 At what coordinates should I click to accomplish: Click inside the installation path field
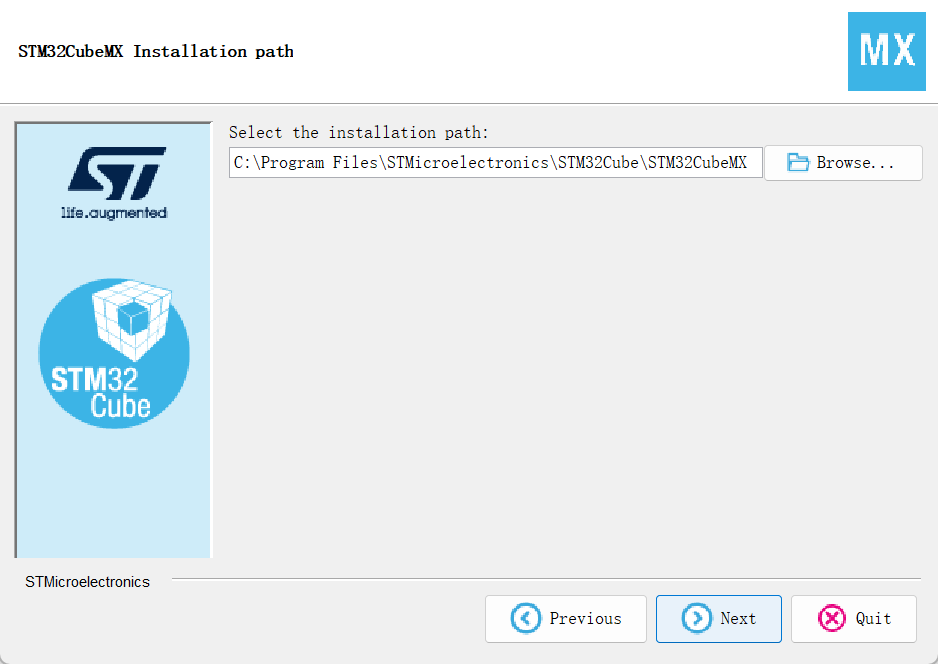(495, 163)
